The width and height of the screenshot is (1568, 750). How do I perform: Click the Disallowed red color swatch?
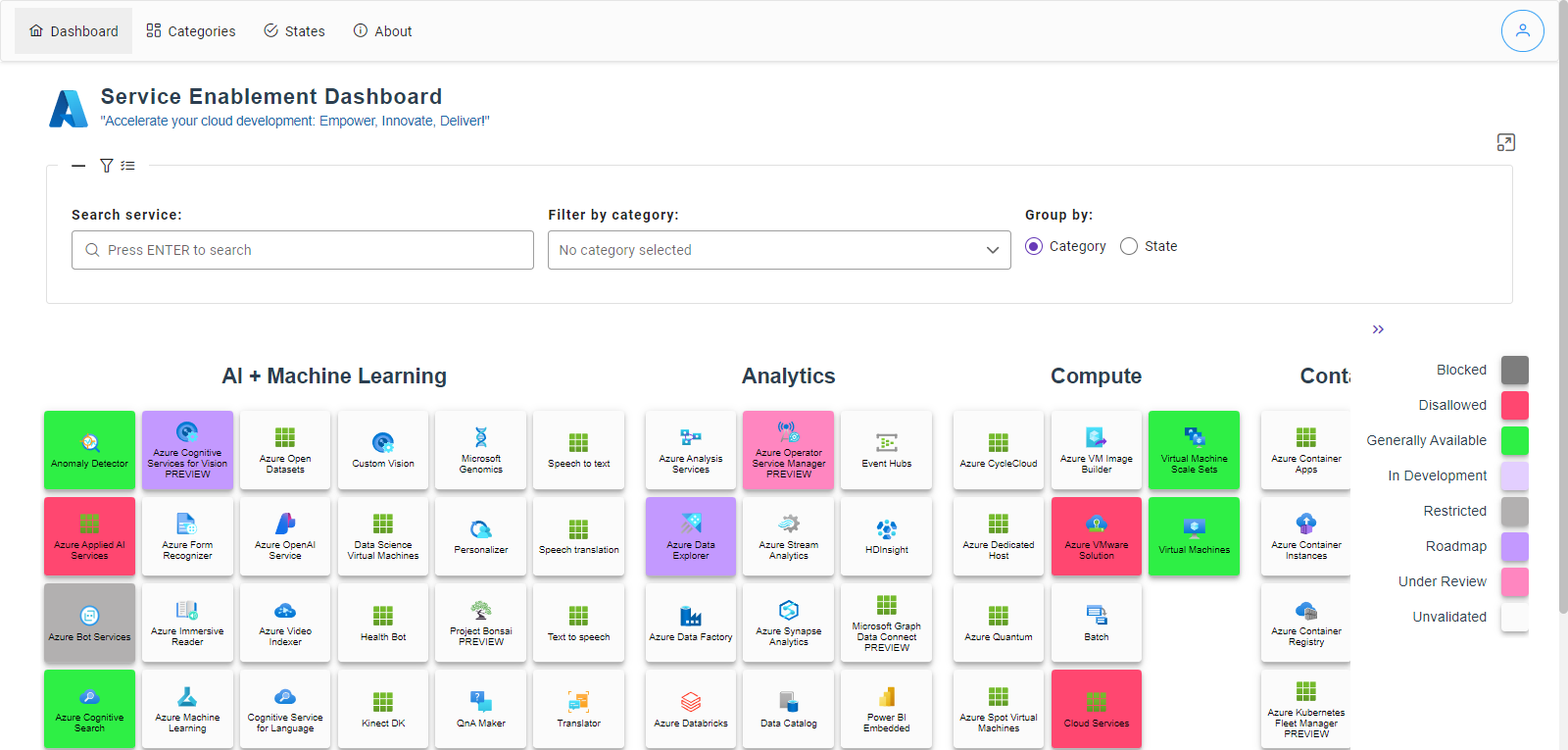pos(1515,405)
